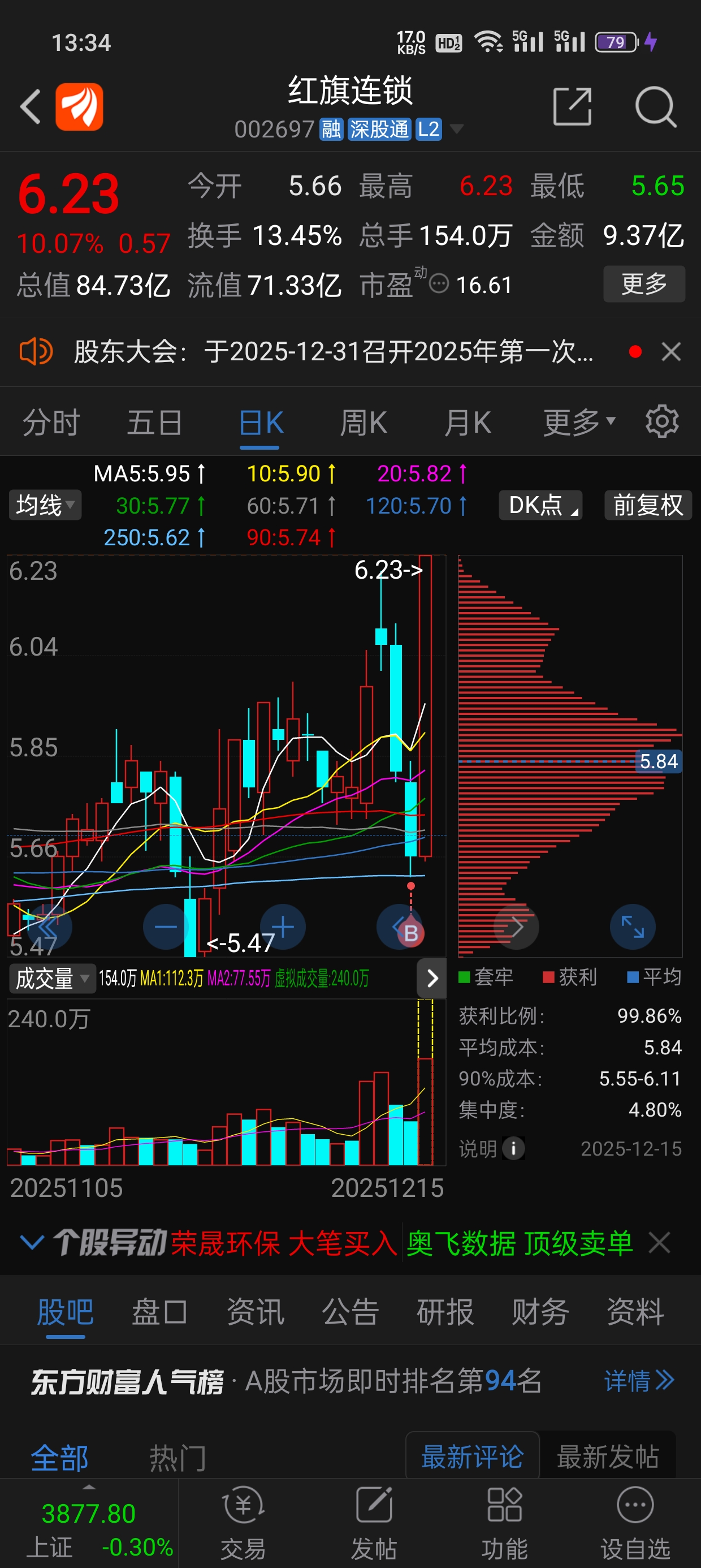Select the 全部 posts filter
Screen dimensions: 701x1568
point(59,1458)
